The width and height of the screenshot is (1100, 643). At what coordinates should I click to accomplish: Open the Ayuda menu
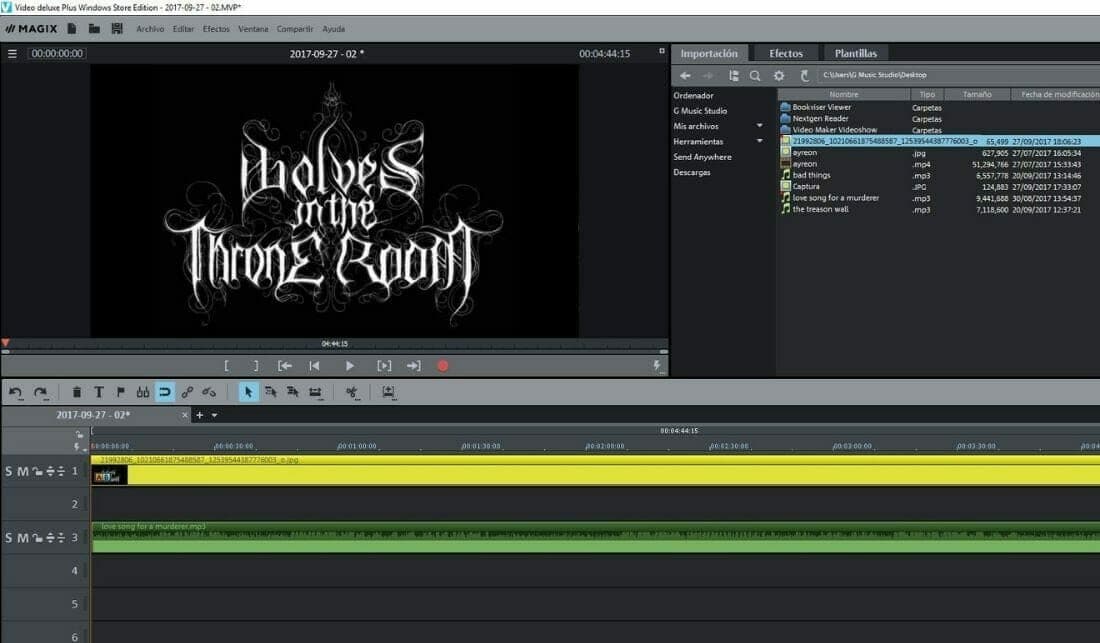coord(333,29)
